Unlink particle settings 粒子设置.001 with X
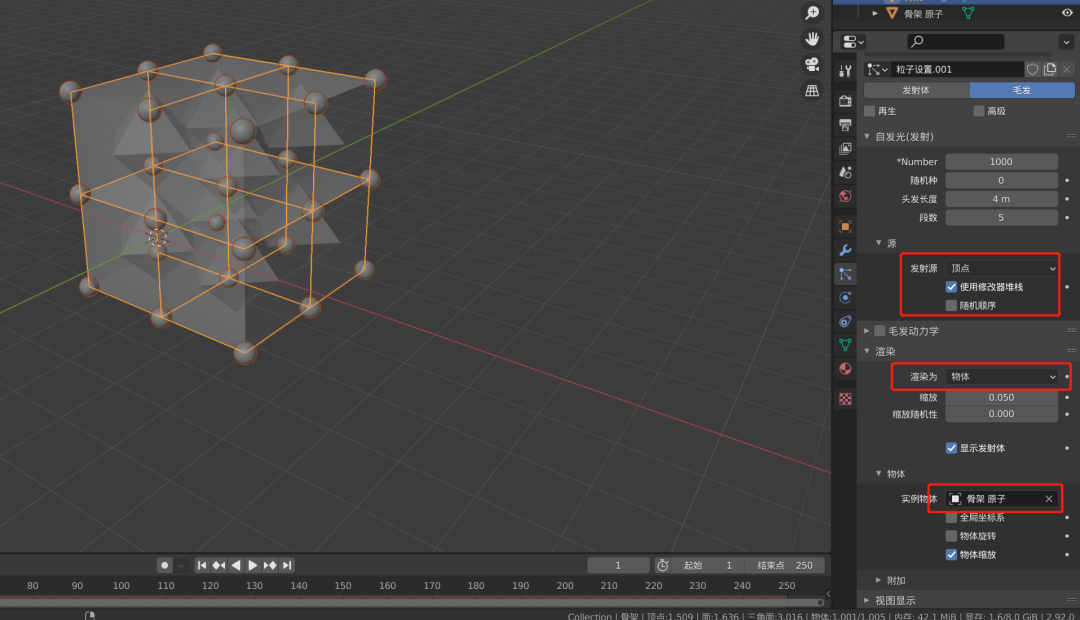Image resolution: width=1080 pixels, height=620 pixels. coord(1067,70)
